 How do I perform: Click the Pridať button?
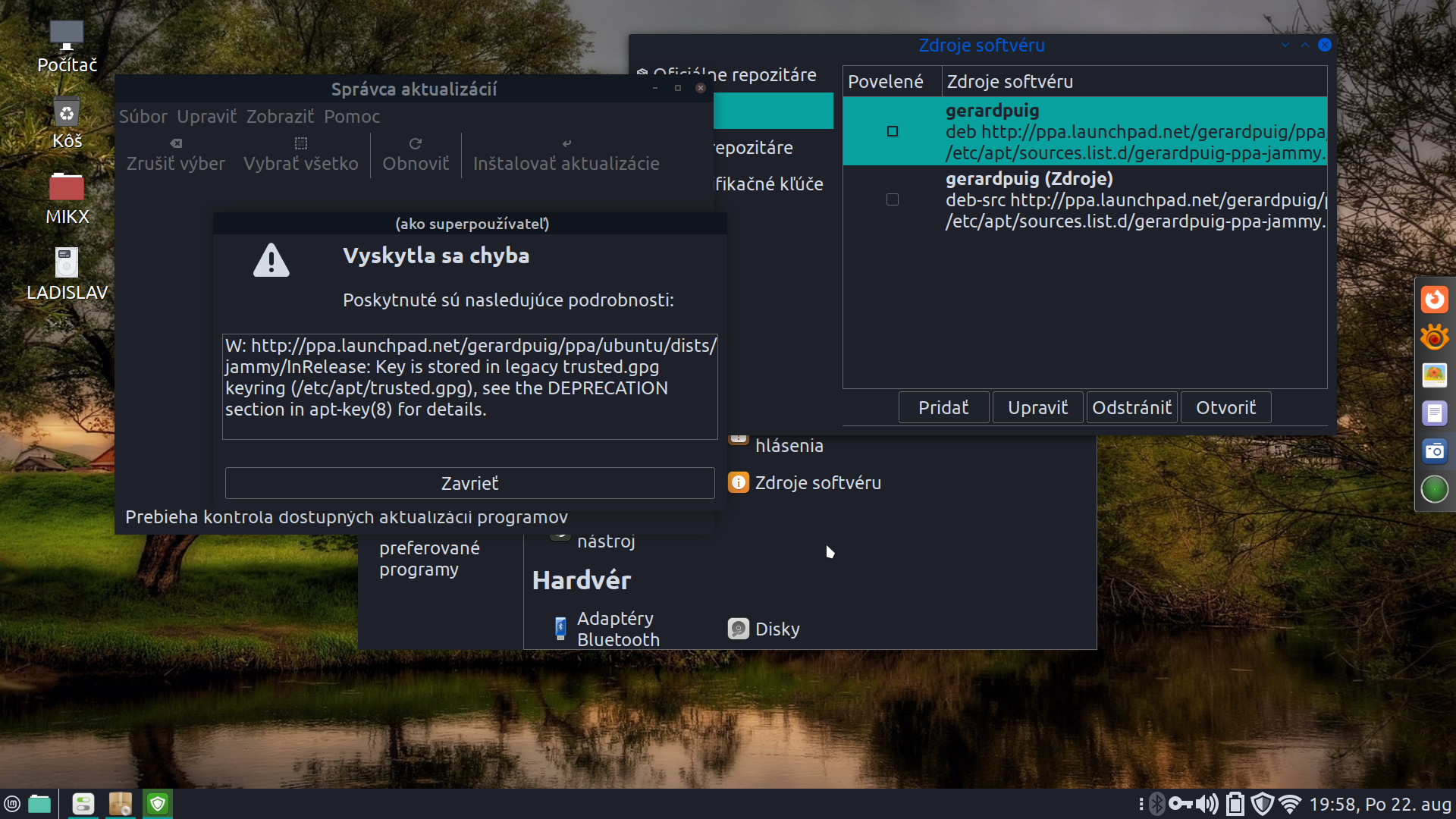coord(943,408)
